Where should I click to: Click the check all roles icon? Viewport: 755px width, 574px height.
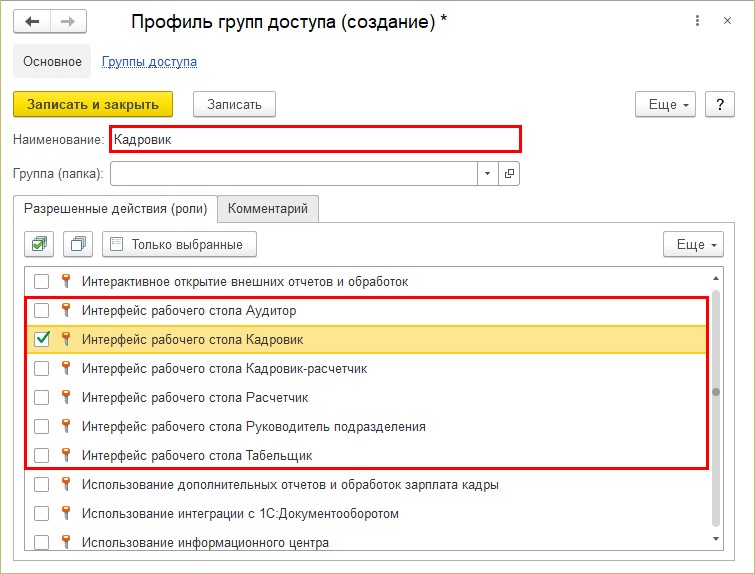pyautogui.click(x=39, y=244)
